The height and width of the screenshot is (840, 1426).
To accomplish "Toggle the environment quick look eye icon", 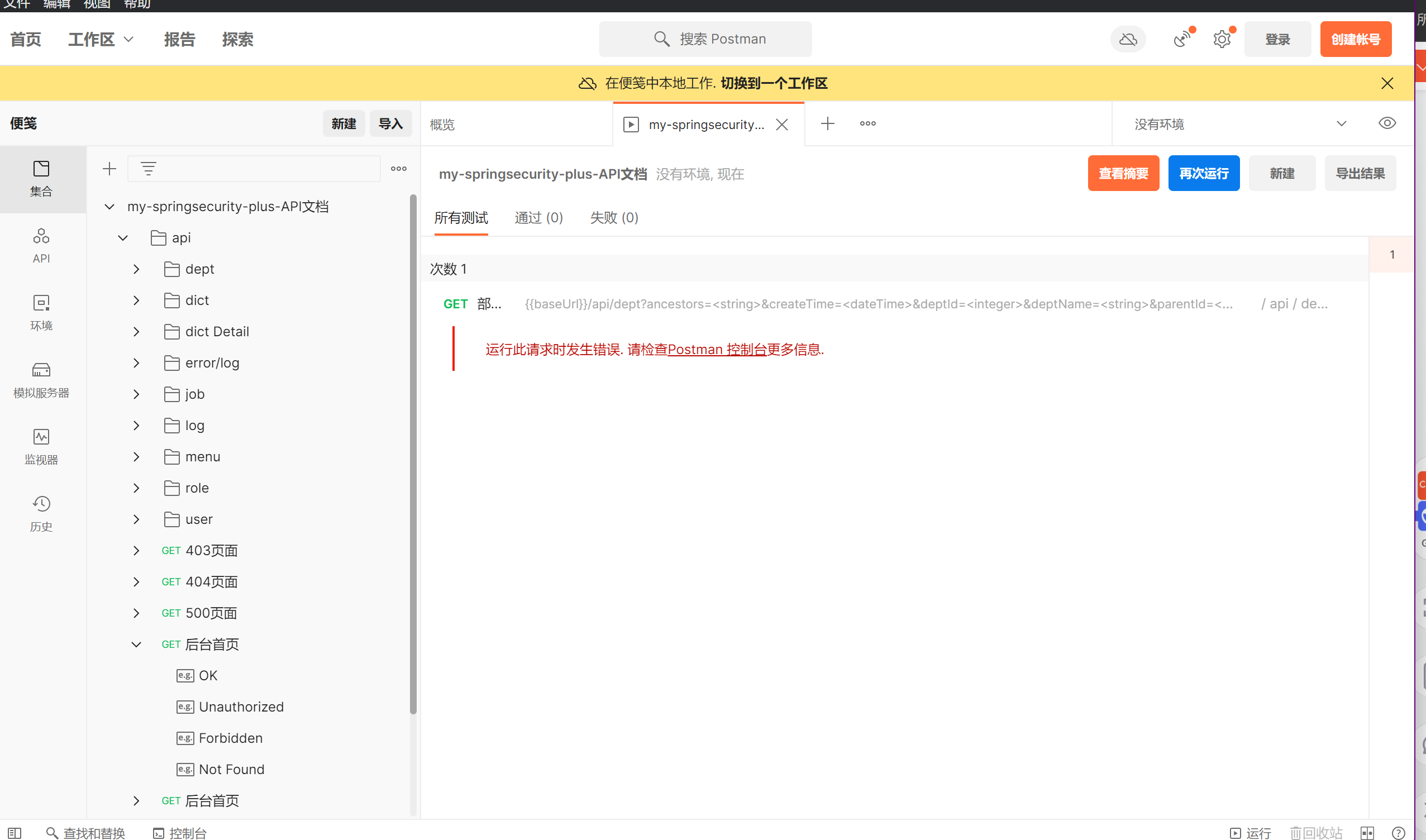I will (x=1386, y=123).
